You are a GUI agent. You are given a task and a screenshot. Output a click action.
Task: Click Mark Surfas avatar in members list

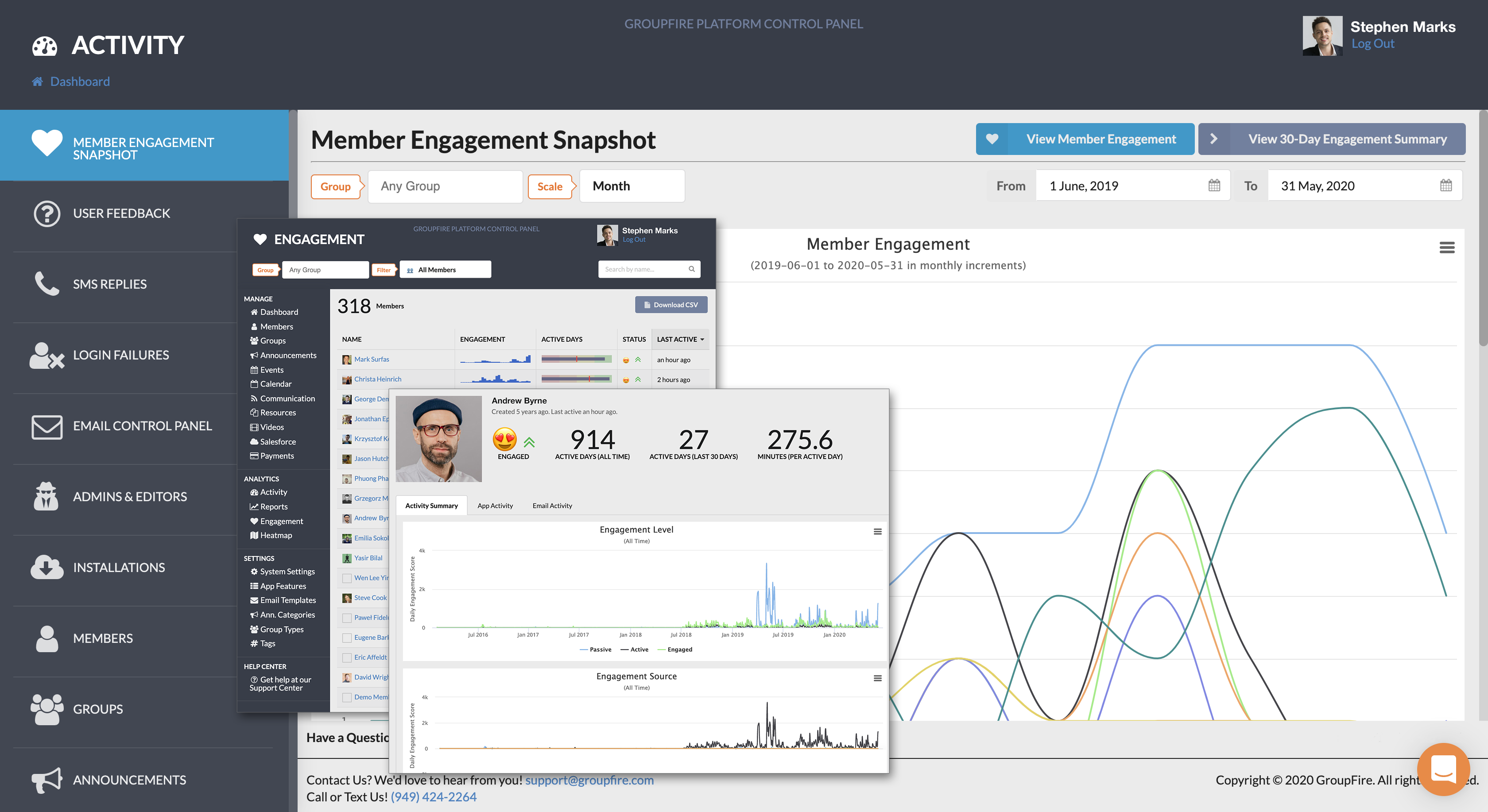point(347,360)
